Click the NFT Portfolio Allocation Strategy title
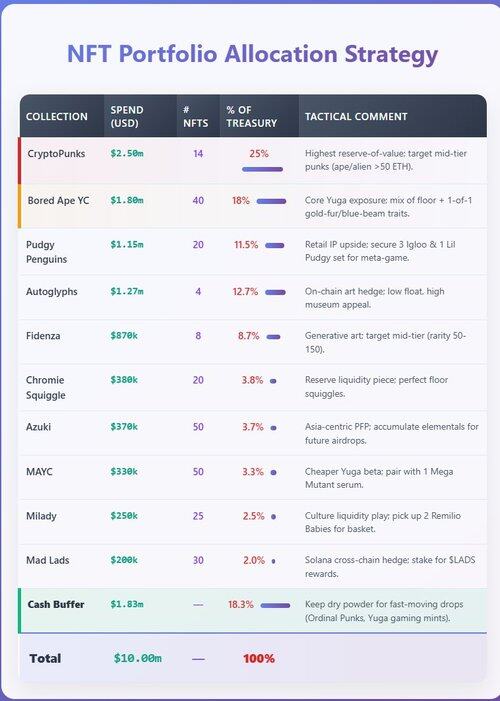 click(x=252, y=54)
